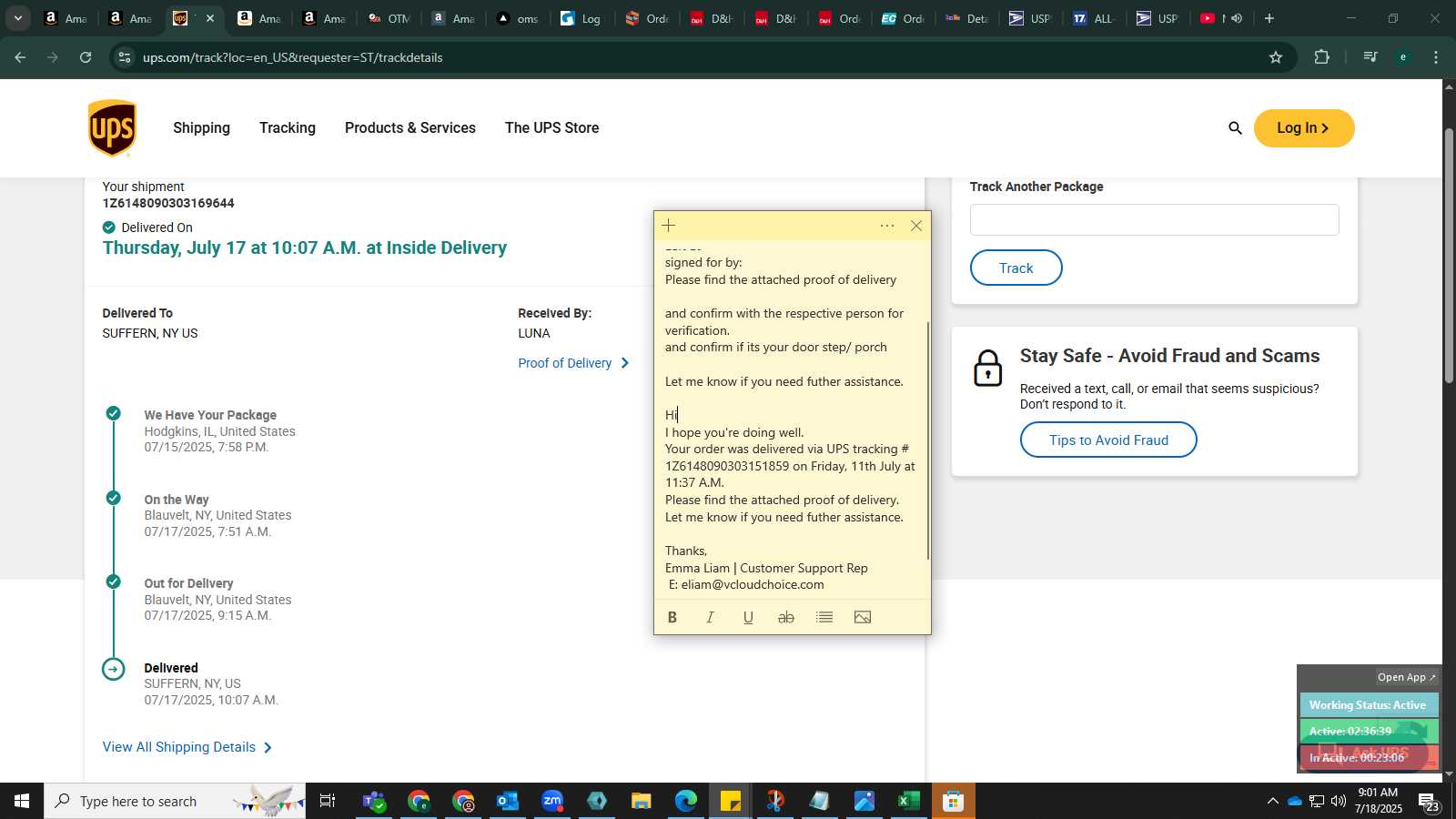Create a new sticky note with plus icon
This screenshot has height=819, width=1456.
click(x=669, y=226)
